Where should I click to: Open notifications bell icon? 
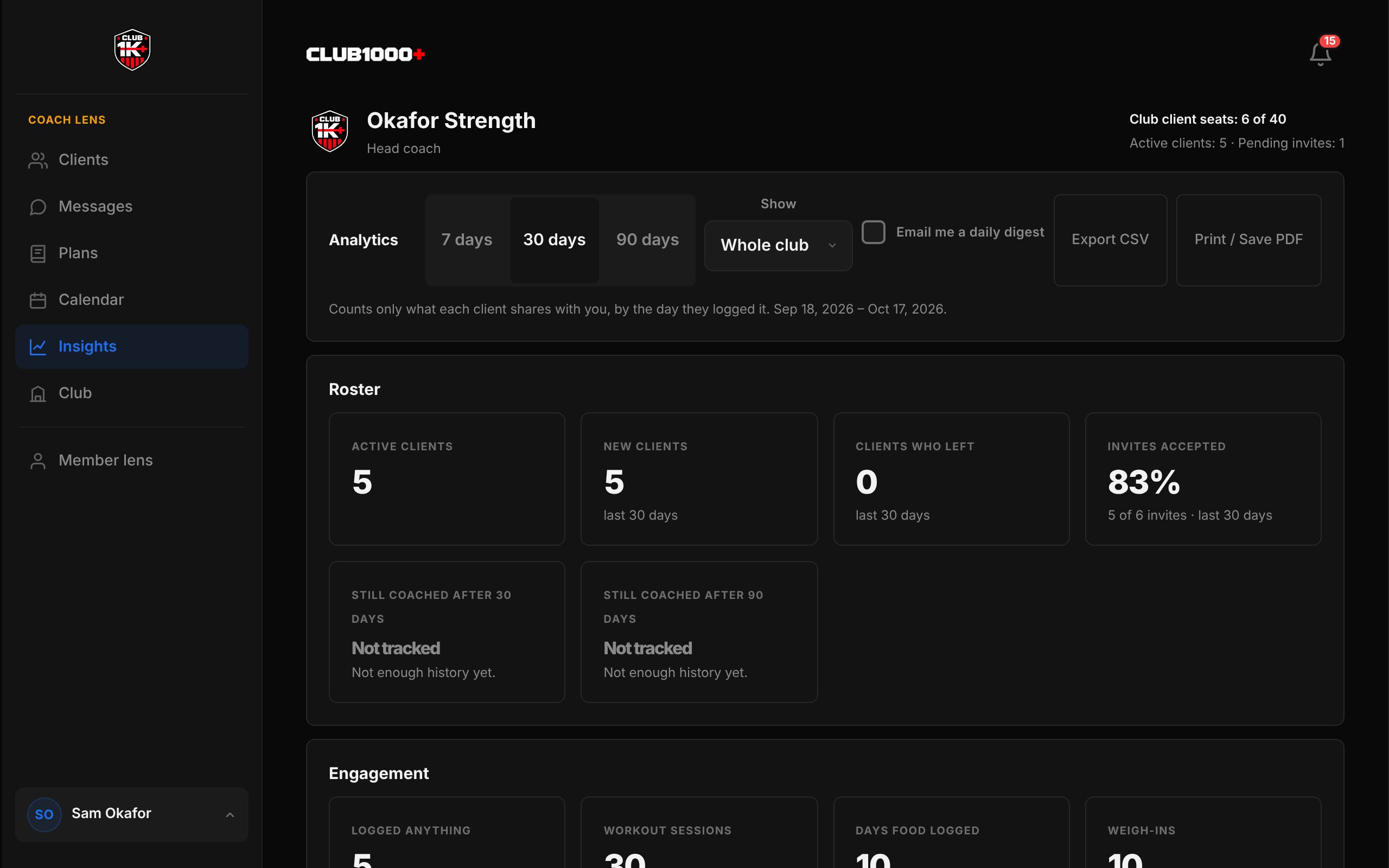tap(1320, 55)
